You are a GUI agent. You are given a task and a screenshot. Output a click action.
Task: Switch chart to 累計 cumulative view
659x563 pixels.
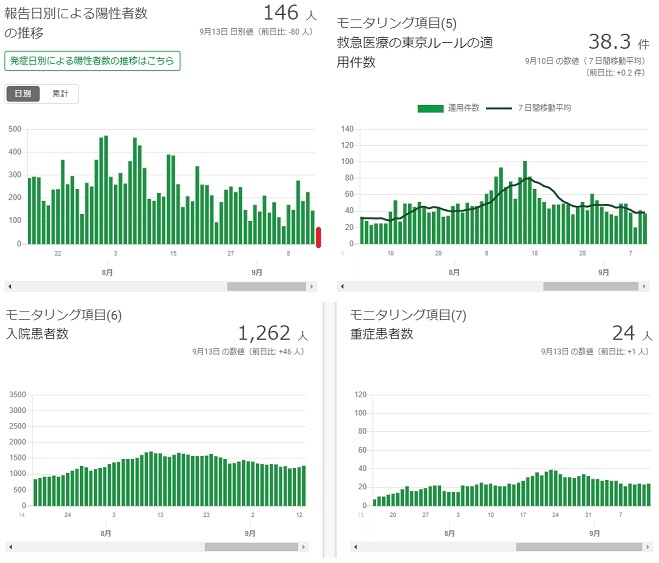(60, 94)
